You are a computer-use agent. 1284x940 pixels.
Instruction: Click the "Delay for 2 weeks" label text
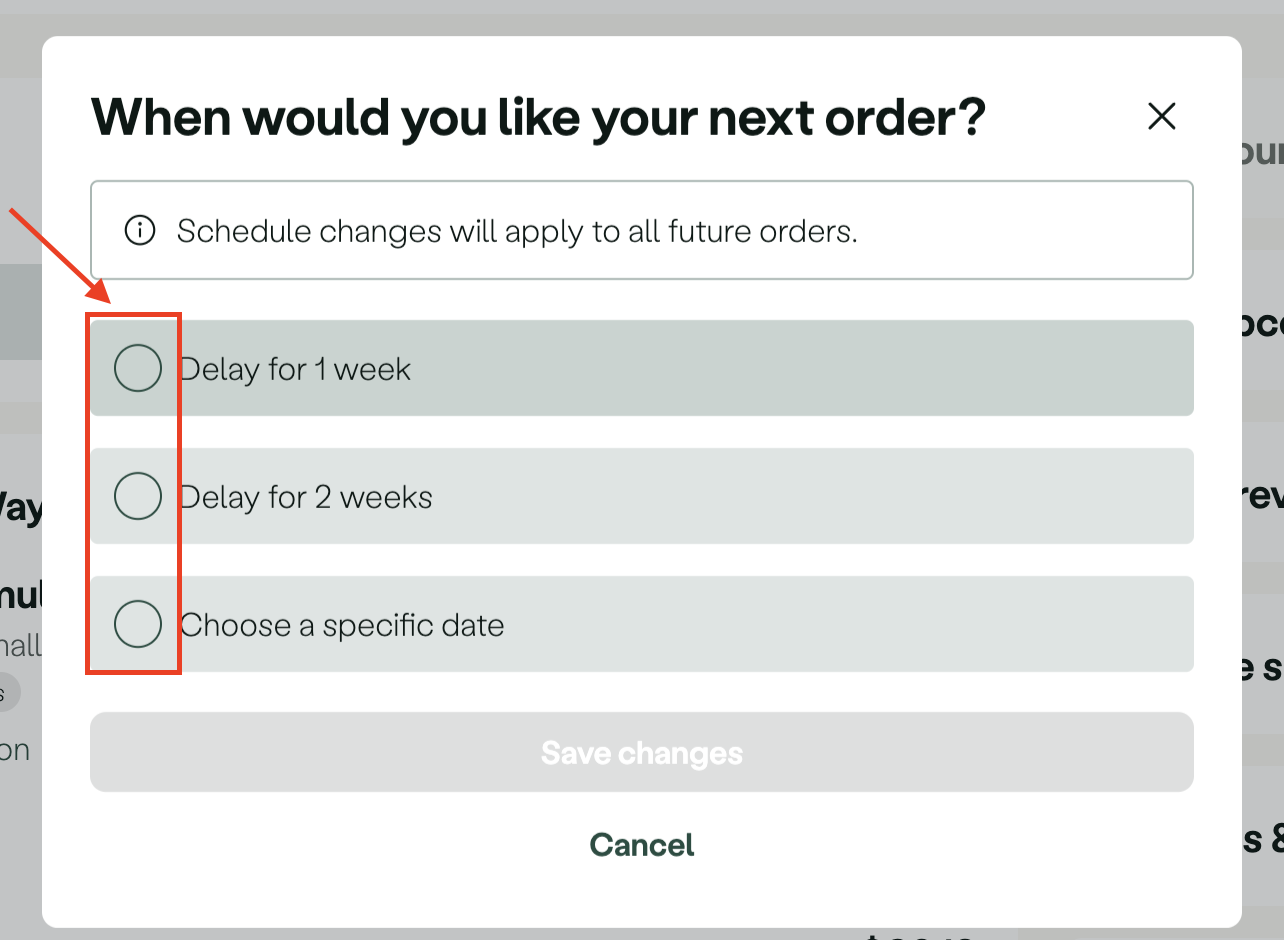click(306, 497)
